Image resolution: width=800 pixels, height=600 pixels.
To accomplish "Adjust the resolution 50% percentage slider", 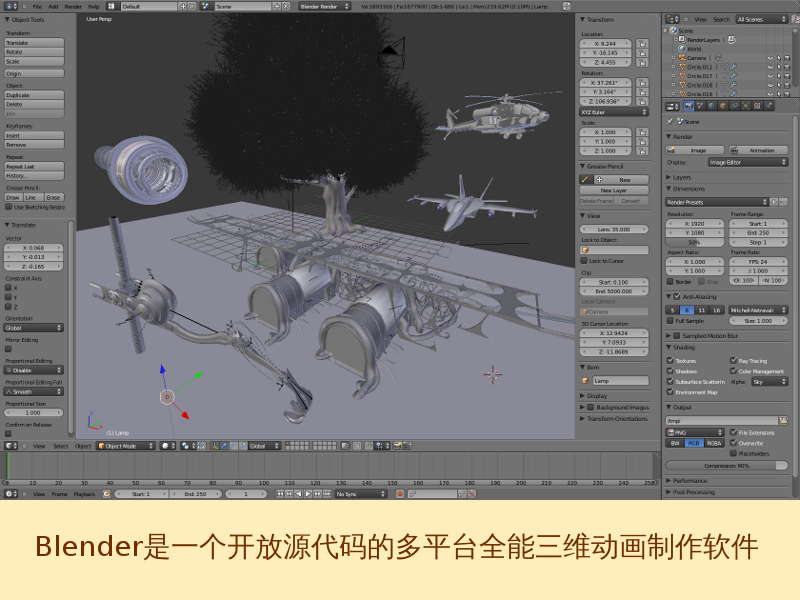I will [694, 242].
